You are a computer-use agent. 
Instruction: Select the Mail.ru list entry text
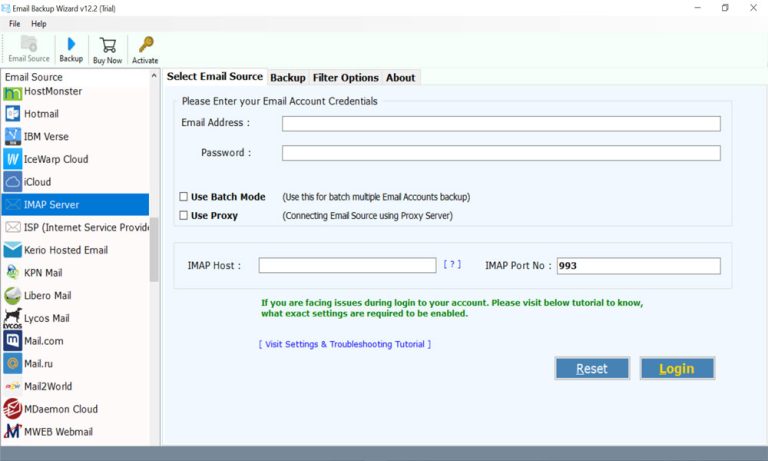tap(38, 364)
